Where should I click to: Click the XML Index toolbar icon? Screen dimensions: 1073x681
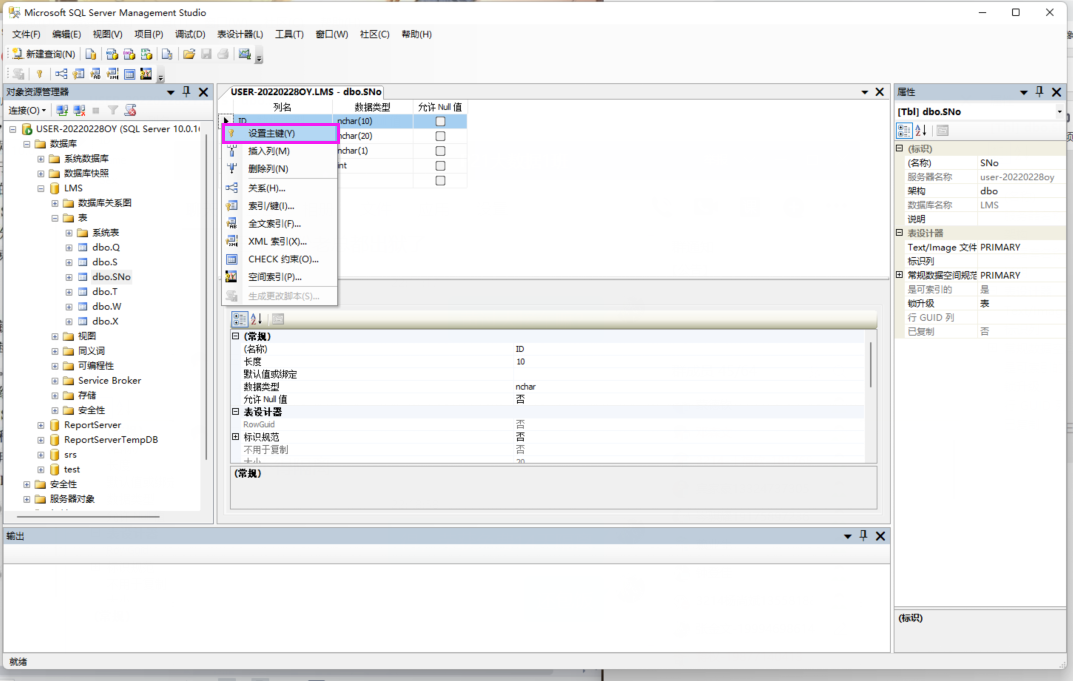[112, 74]
